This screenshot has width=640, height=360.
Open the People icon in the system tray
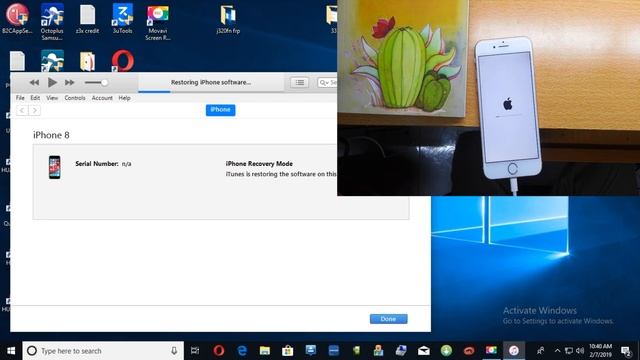tap(540, 351)
